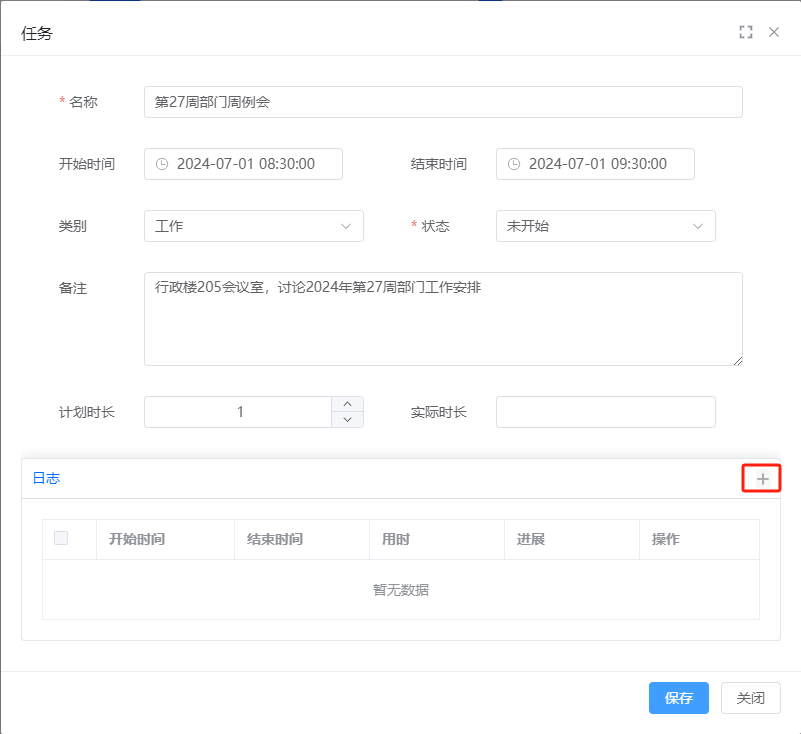
Task: Open the 类别 dropdown showing 工作
Action: pos(254,226)
